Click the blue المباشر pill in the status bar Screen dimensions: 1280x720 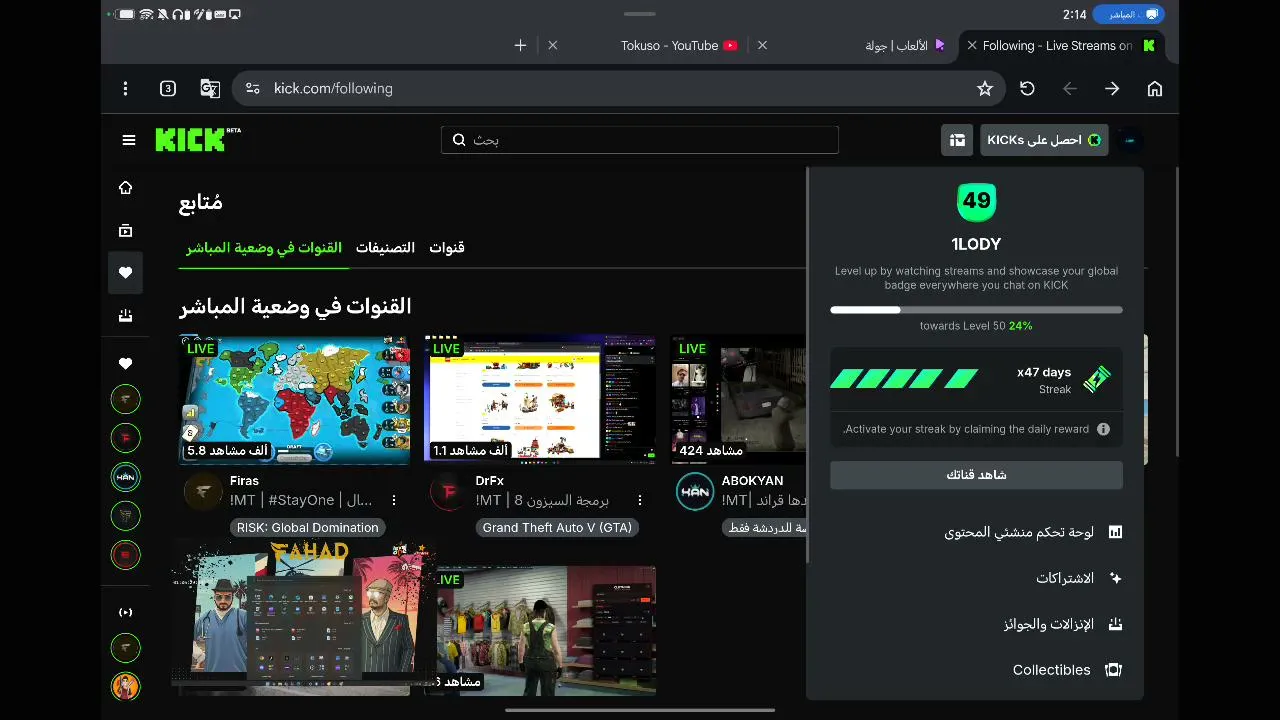(x=1128, y=15)
